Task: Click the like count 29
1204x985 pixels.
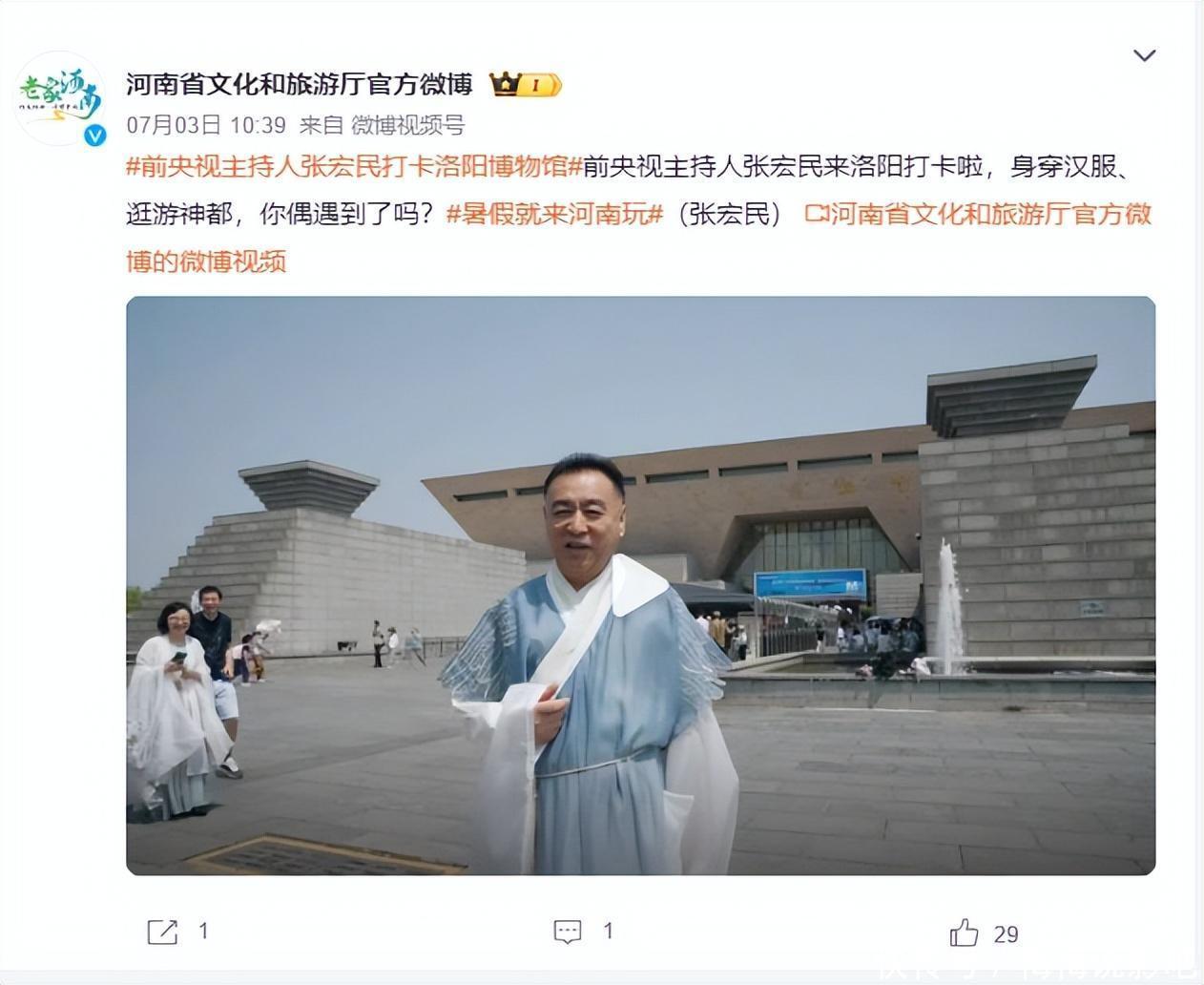Action: tap(1006, 933)
